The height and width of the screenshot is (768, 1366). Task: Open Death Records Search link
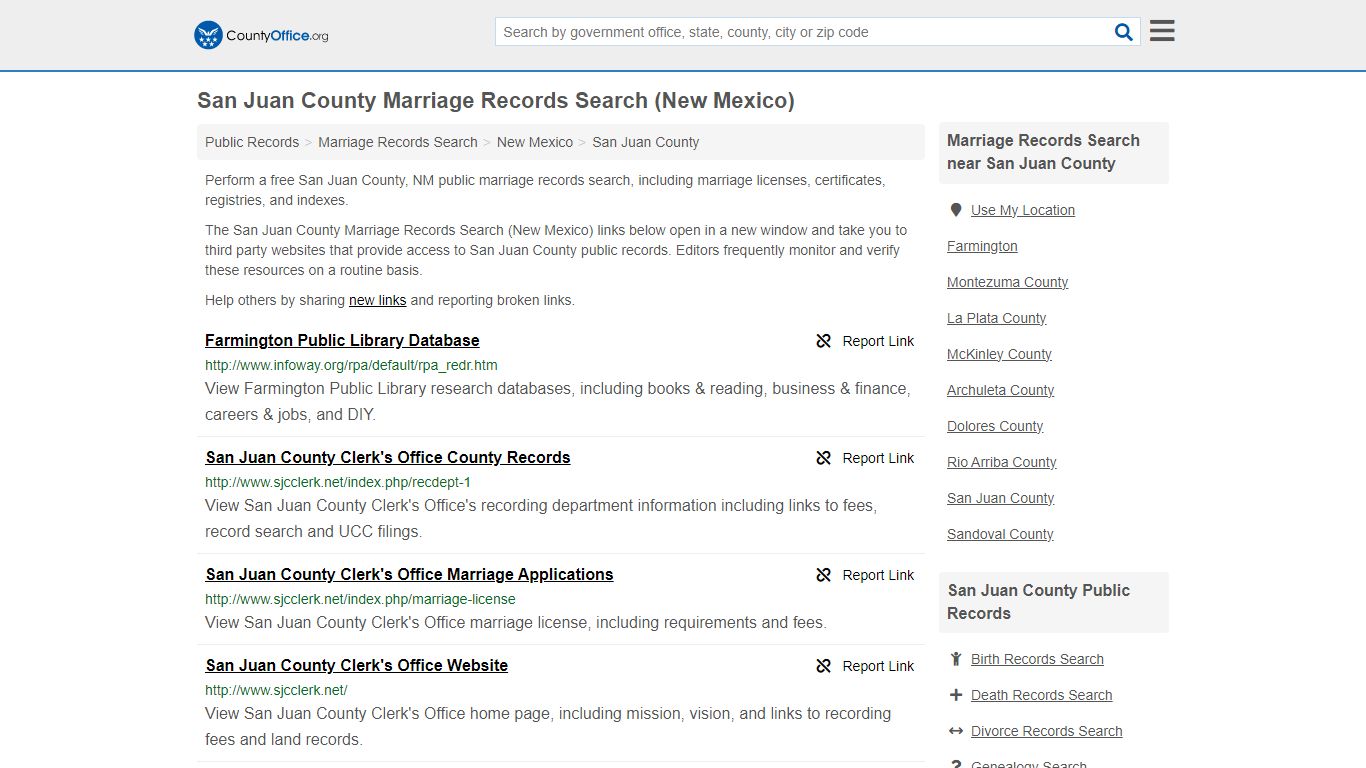[1041, 695]
